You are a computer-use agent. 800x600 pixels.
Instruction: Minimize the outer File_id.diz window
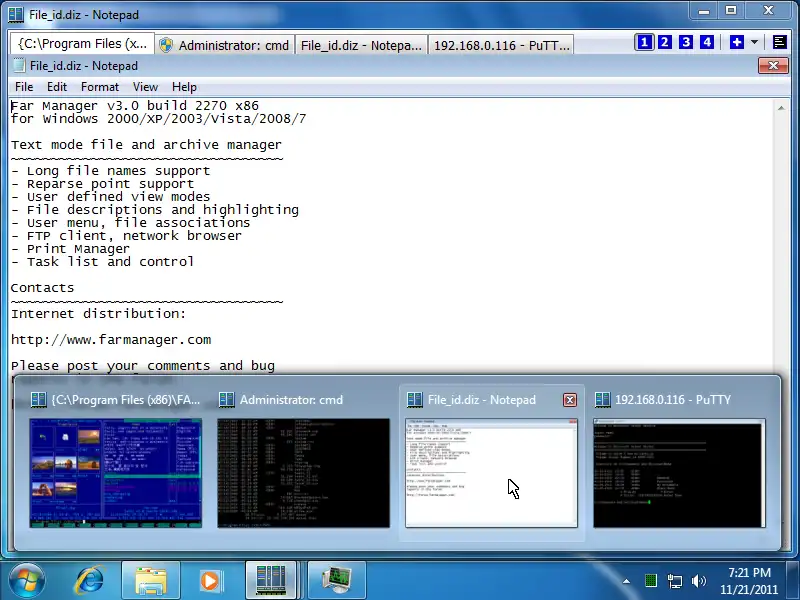click(x=704, y=11)
